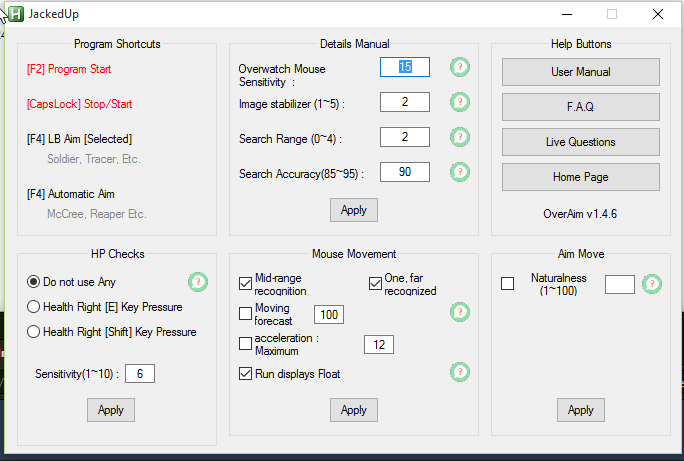Select Health Right [E] Key Pressure option

[x=34, y=307]
